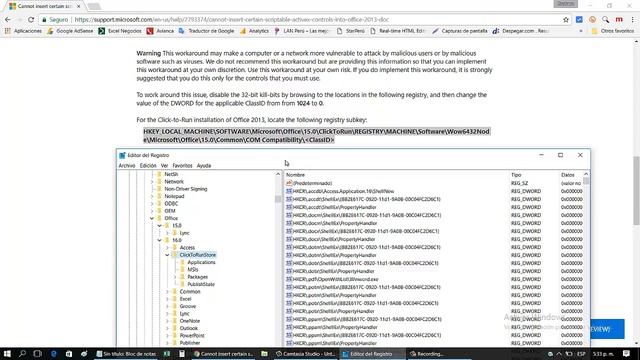
Task: Open Microsoft Store from the taskbar
Action: click(x=69, y=354)
